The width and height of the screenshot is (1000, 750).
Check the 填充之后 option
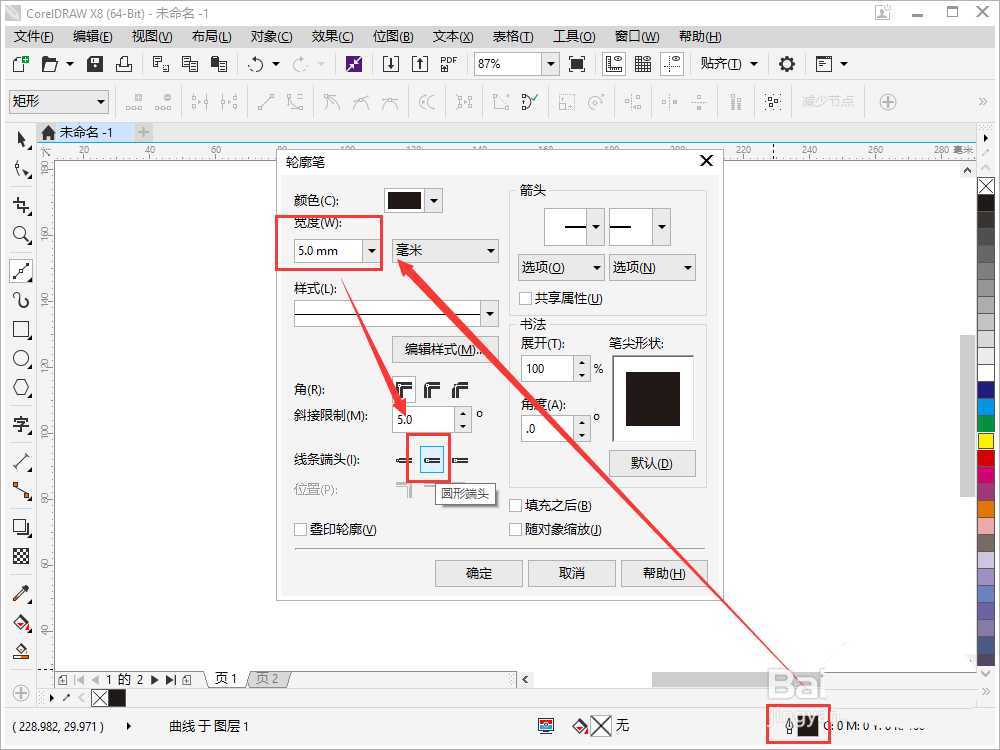coord(516,506)
